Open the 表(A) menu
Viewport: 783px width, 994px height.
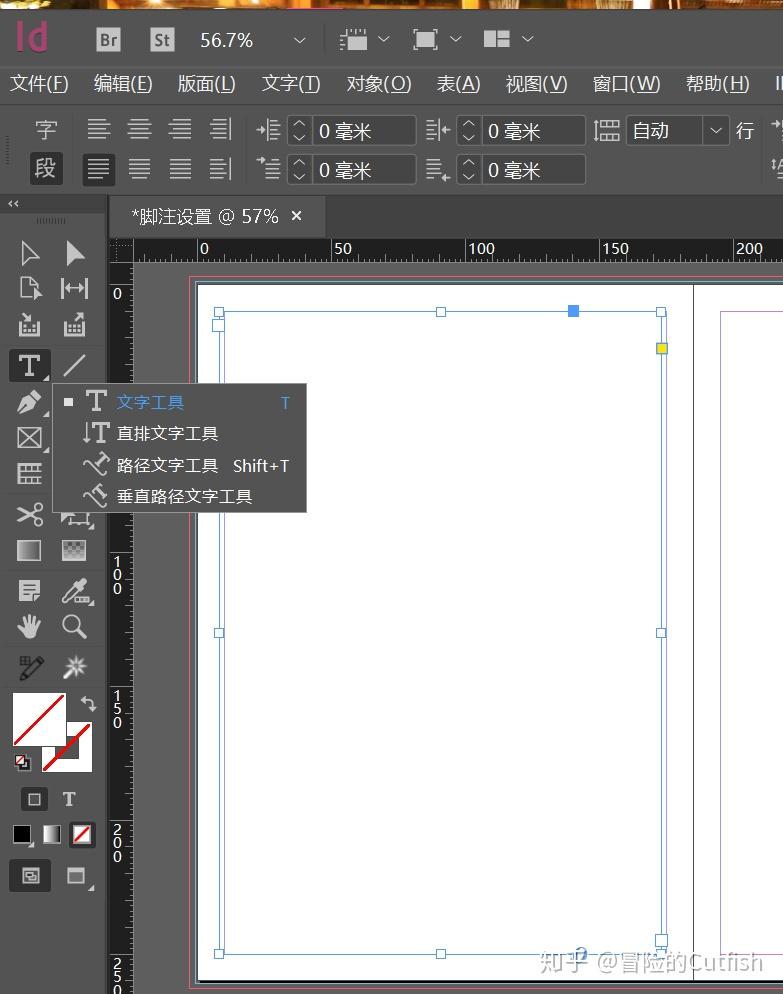[x=458, y=83]
